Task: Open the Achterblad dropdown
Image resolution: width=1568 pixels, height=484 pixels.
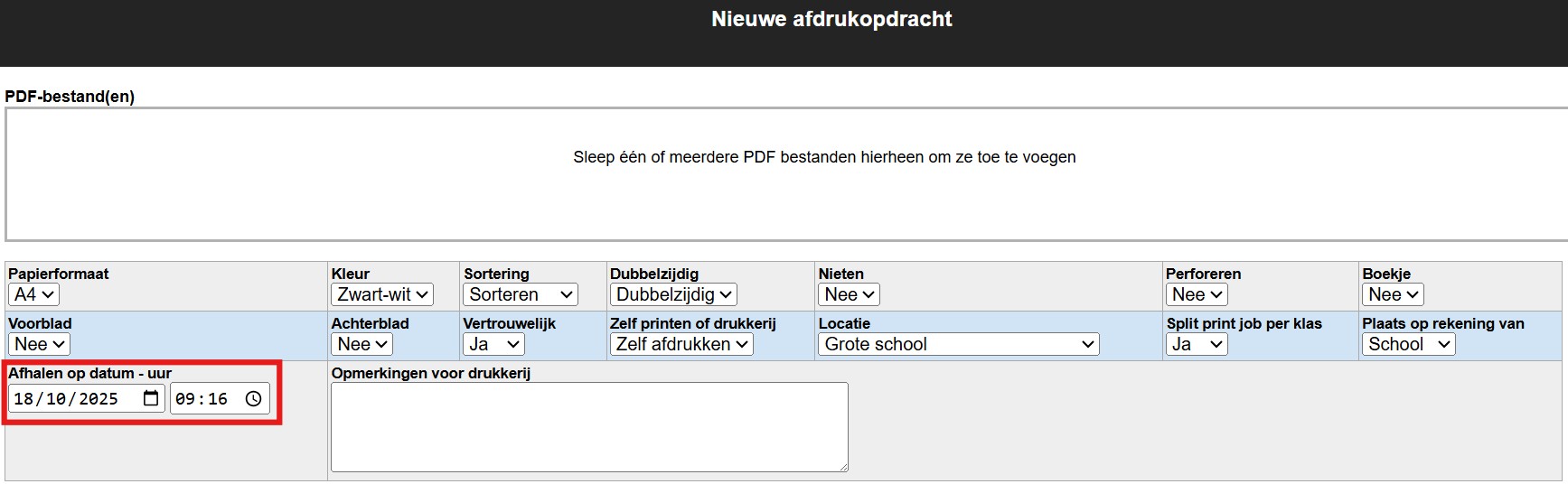Action: coord(361,344)
